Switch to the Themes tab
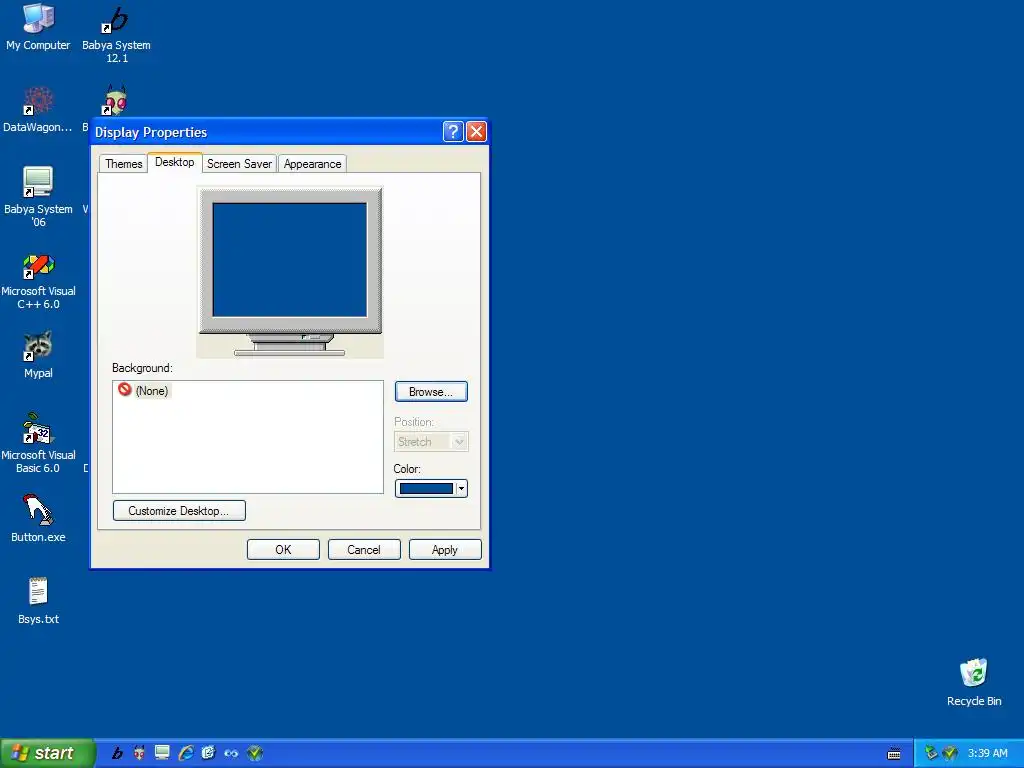Viewport: 1024px width, 768px height. (123, 164)
